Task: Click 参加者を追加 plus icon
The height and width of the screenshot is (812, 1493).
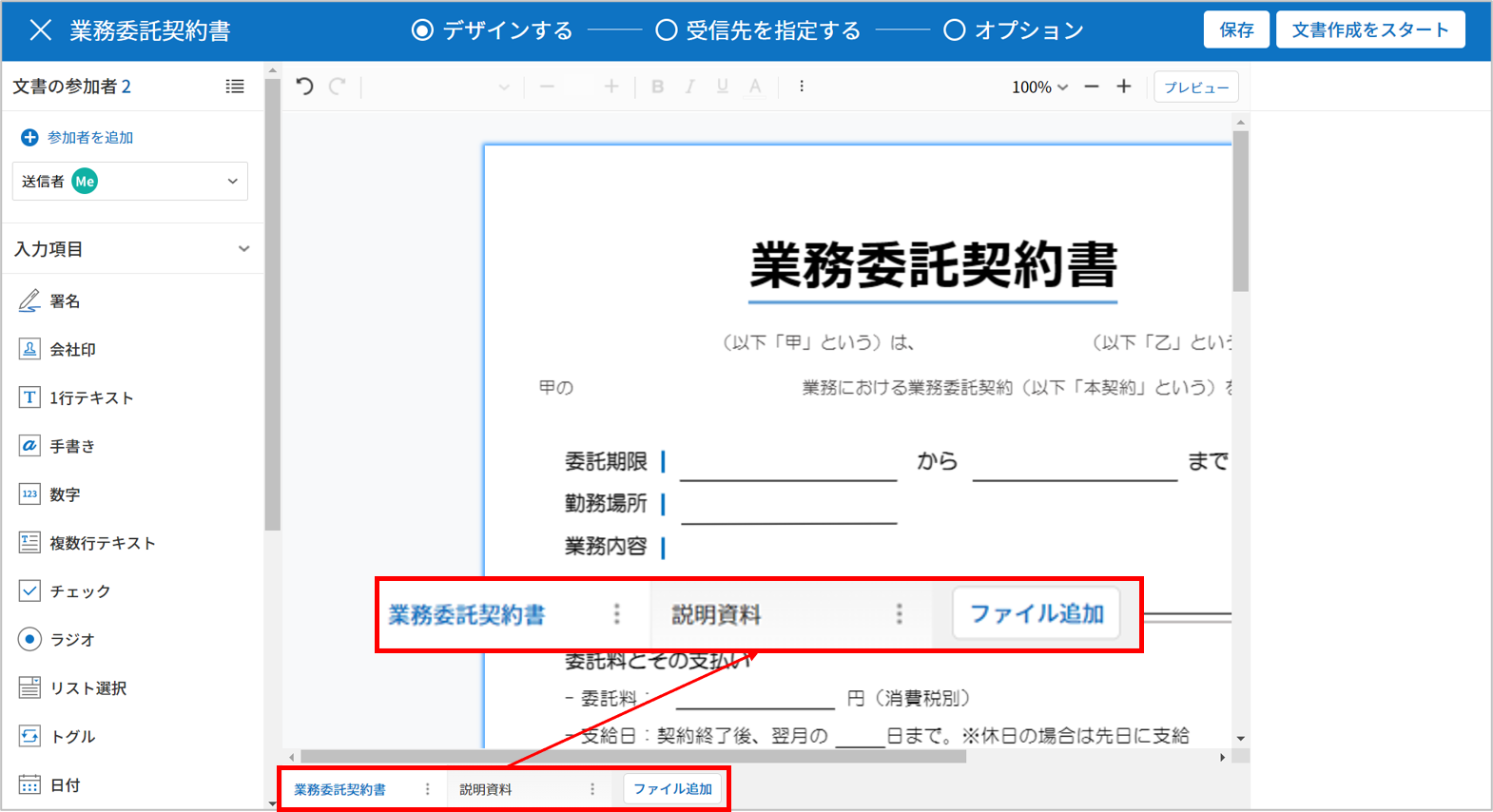Action: point(29,138)
